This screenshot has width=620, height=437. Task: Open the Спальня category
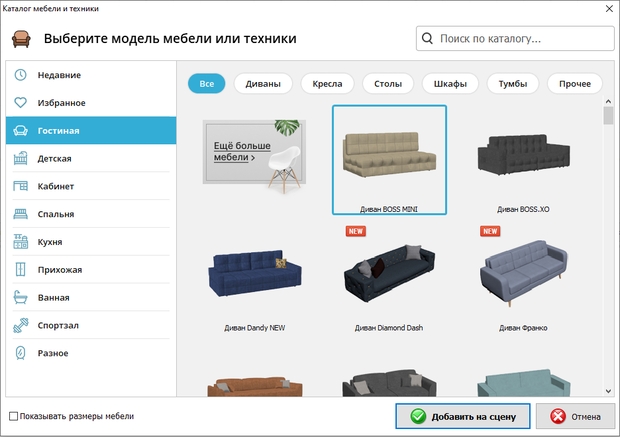click(91, 214)
